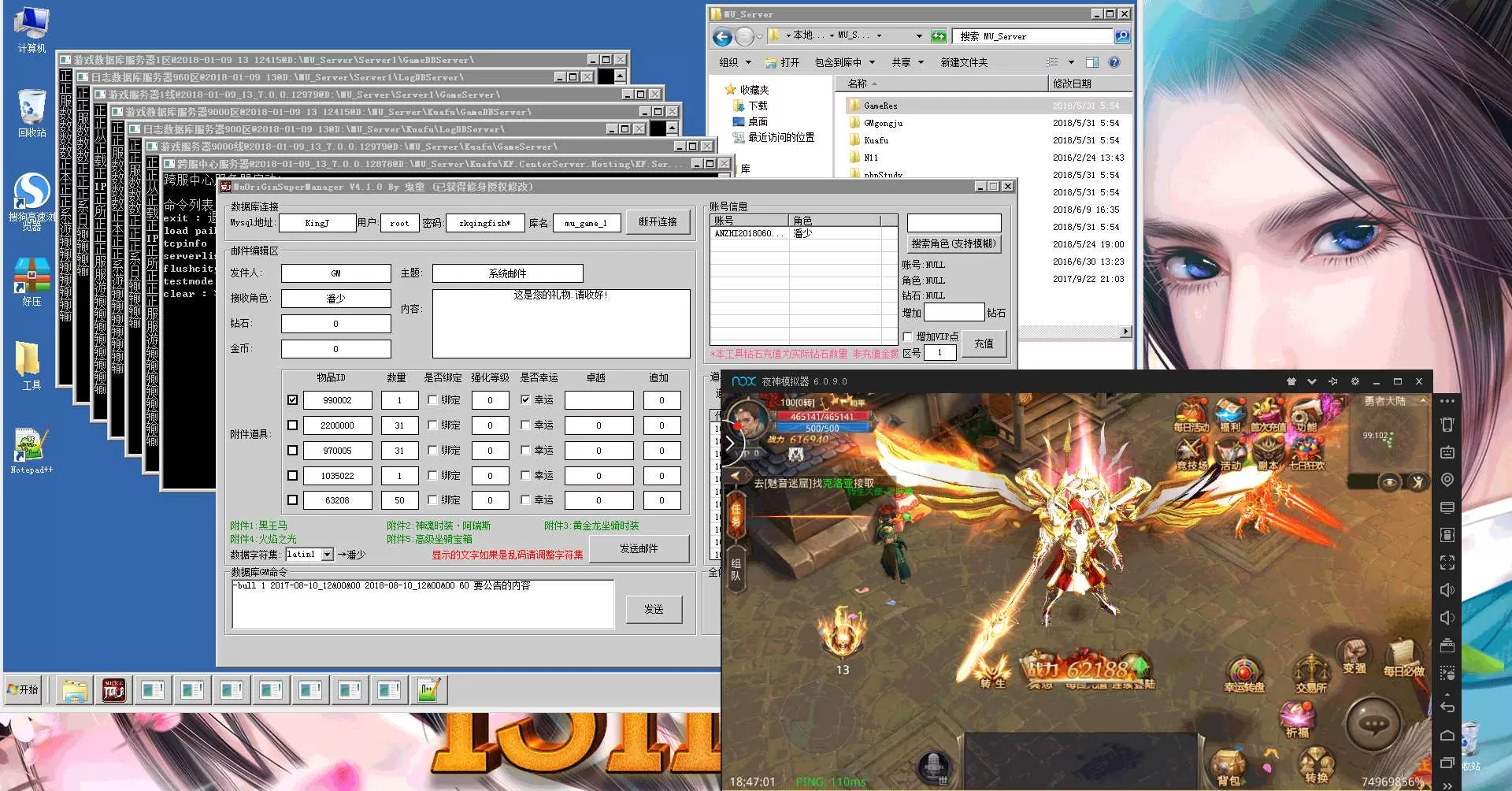
Task: Open the 祈福 blessing icon
Action: [x=1296, y=721]
